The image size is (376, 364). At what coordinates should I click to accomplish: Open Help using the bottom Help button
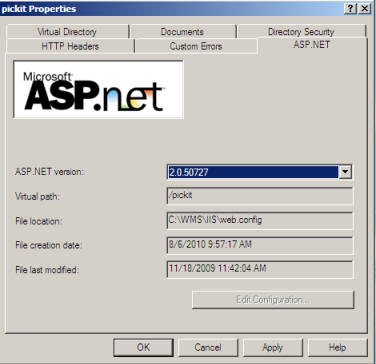coord(337,348)
